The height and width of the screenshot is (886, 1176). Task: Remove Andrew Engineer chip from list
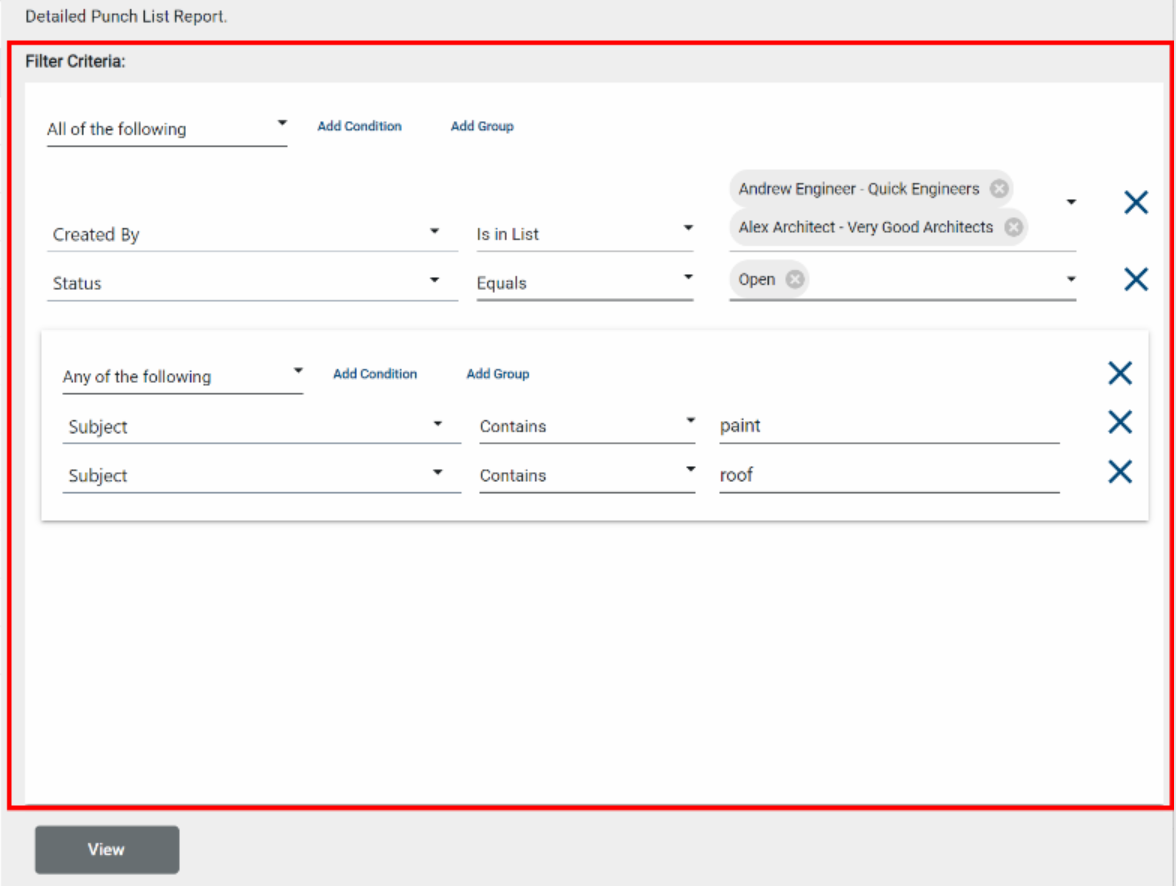(998, 189)
